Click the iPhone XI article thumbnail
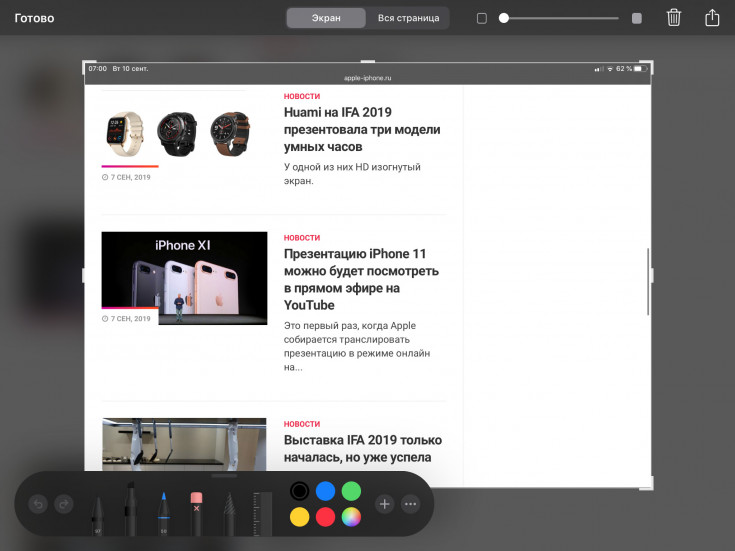 (x=184, y=278)
